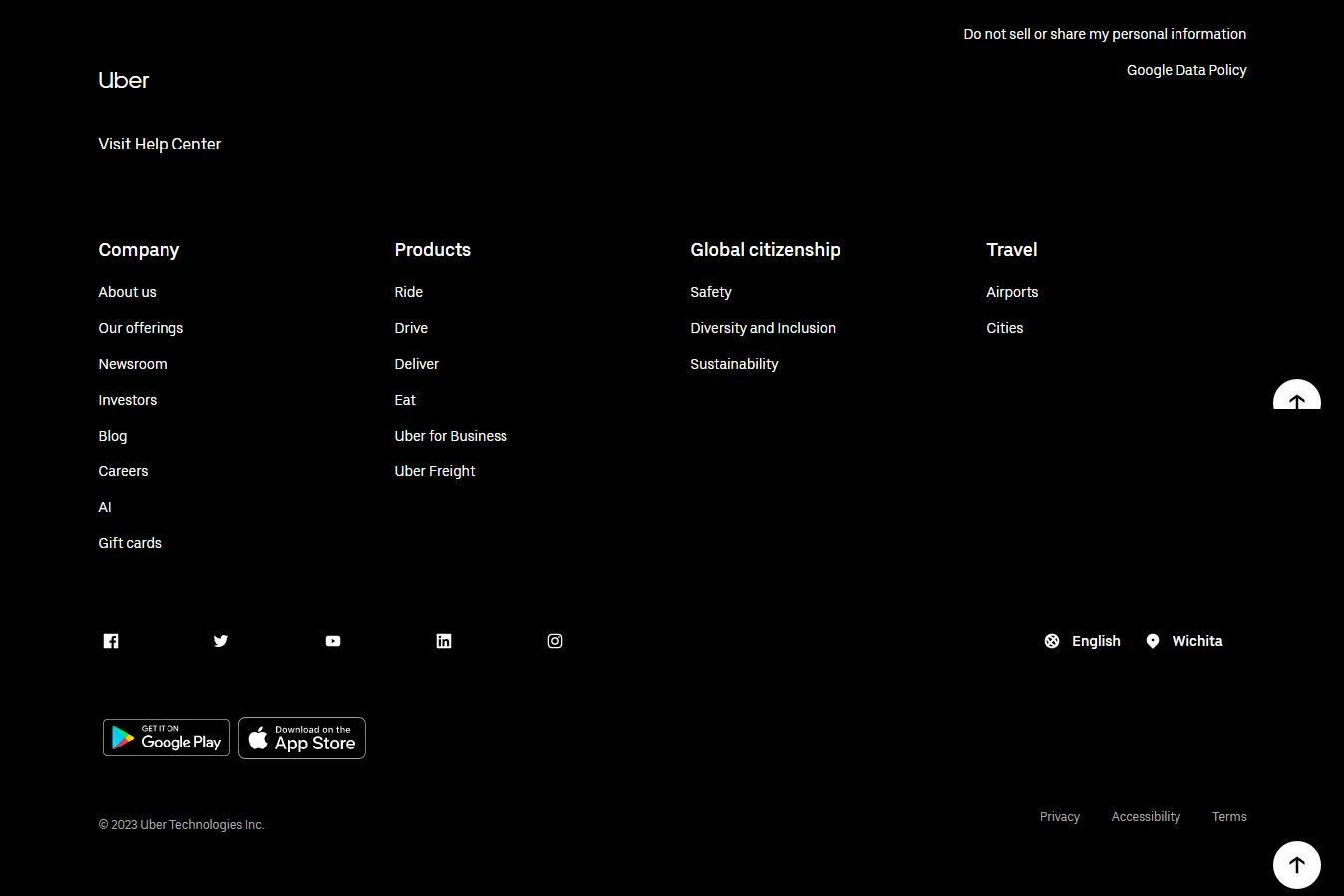
Task: Click the 2023 Uber Technologies copyright text
Action: 181,825
